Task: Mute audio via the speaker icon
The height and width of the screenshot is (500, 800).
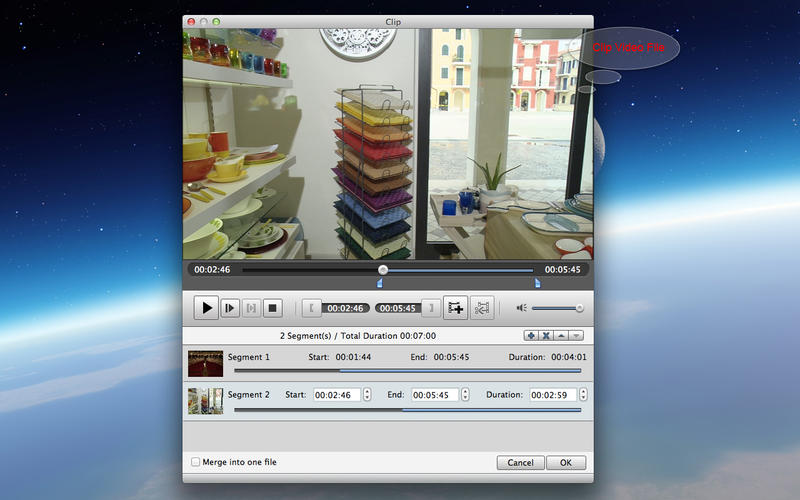Action: tap(521, 308)
